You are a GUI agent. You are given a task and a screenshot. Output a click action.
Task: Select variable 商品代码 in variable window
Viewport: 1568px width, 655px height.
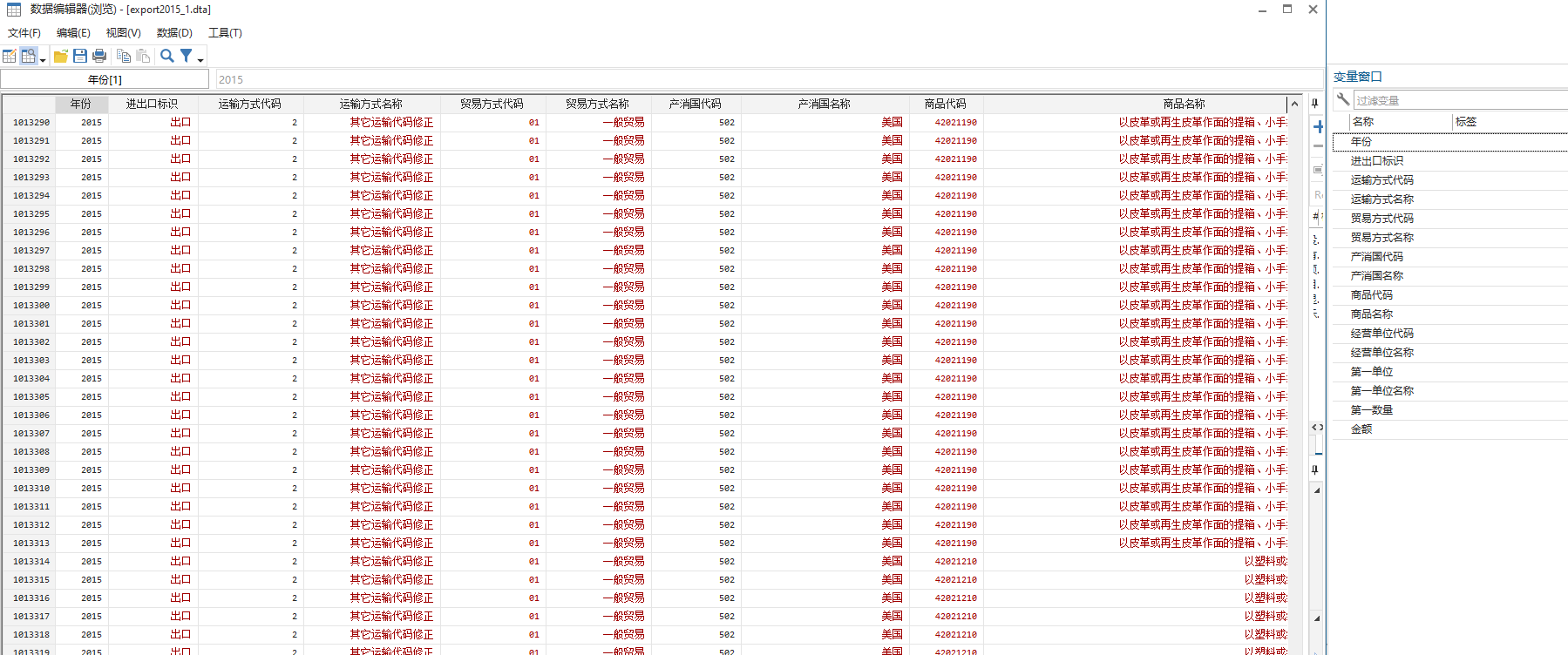tap(1450, 294)
